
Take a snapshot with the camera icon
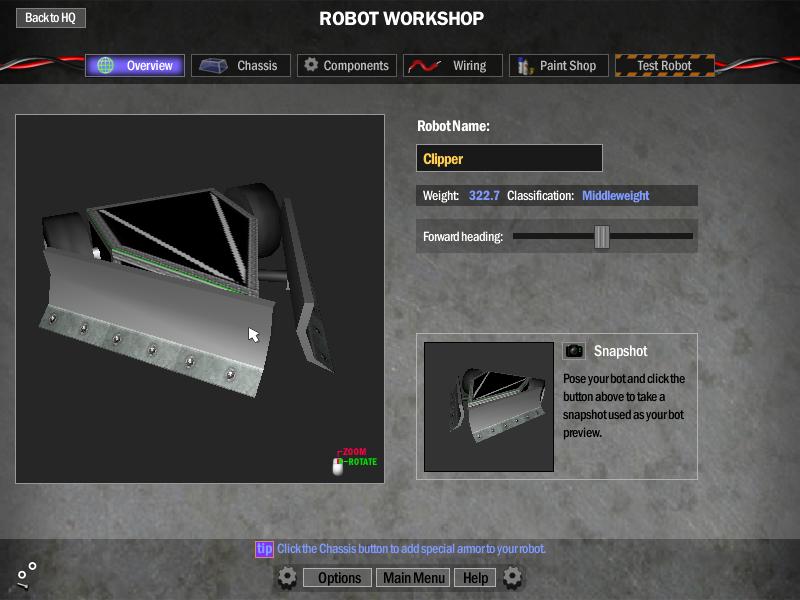574,351
